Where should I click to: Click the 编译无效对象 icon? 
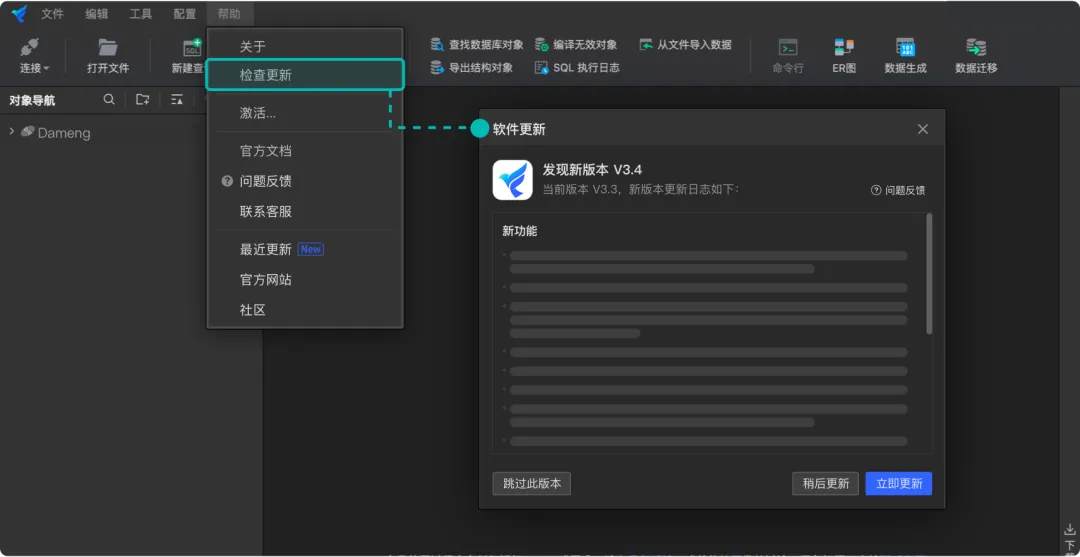click(x=542, y=45)
